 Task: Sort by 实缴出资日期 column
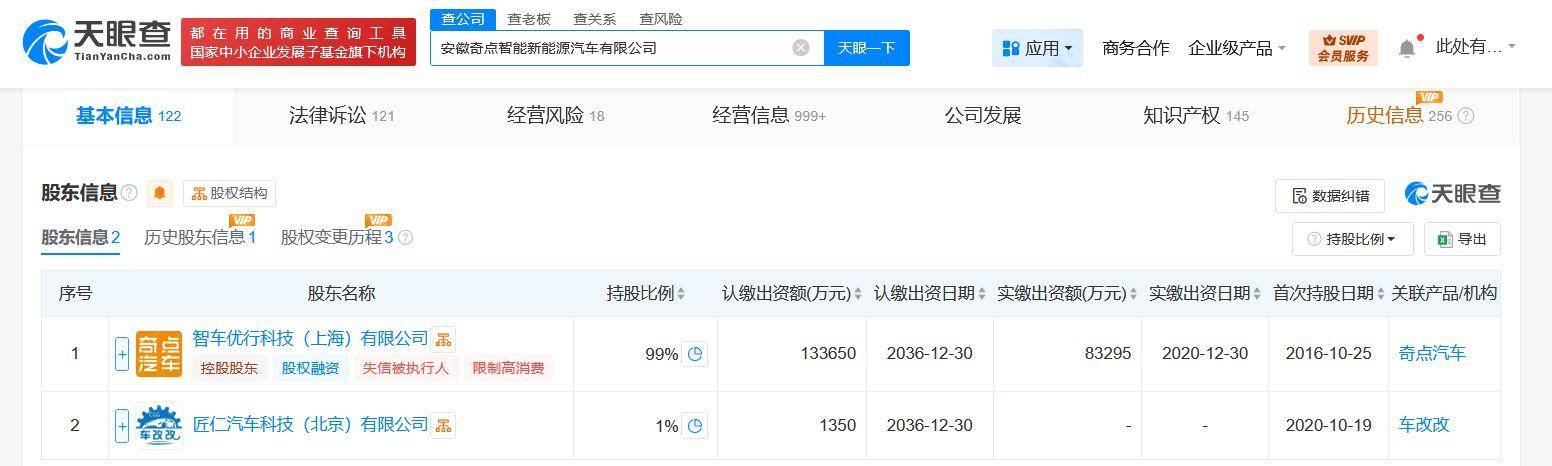point(1257,294)
